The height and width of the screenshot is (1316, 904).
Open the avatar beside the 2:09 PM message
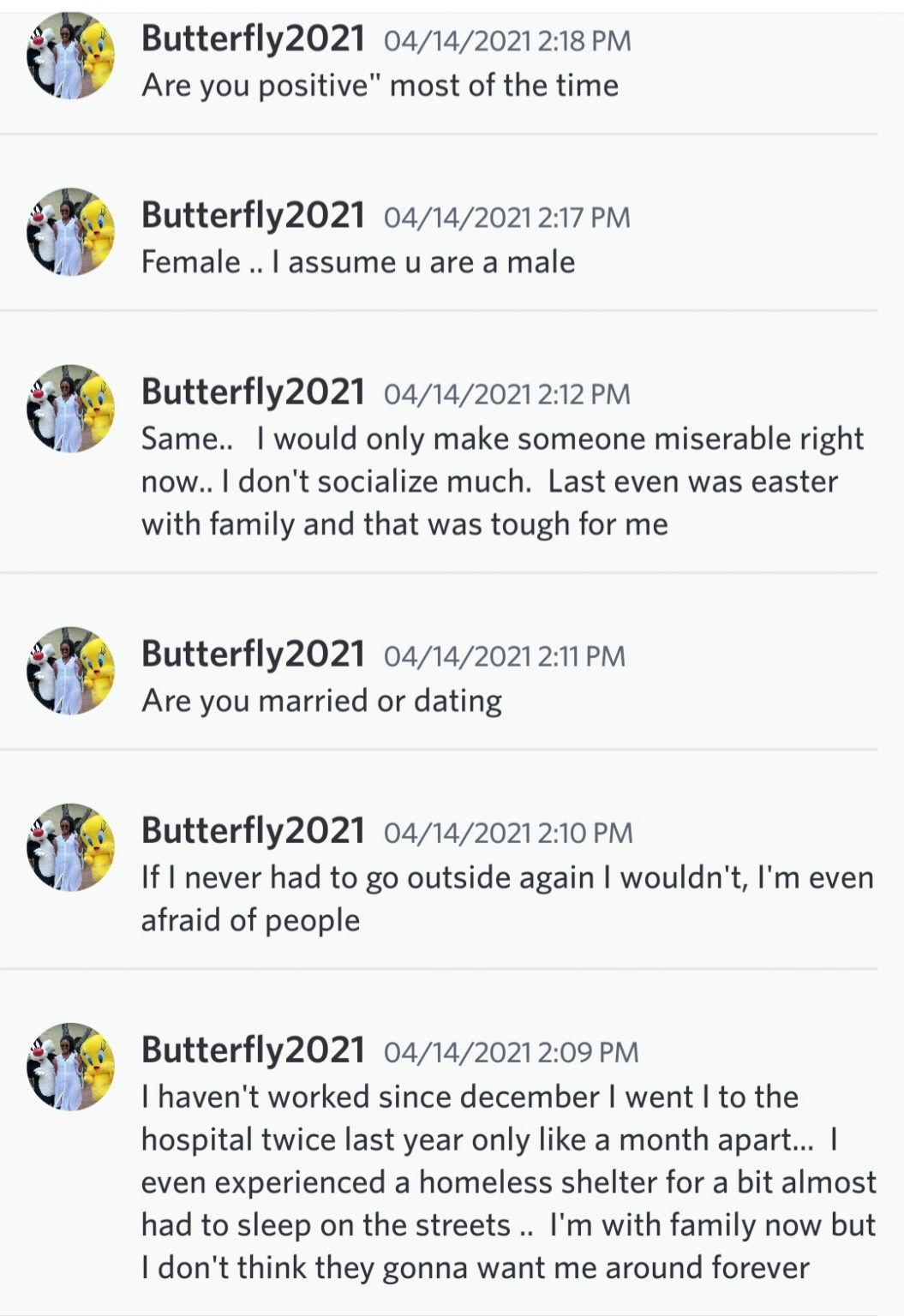(71, 1067)
